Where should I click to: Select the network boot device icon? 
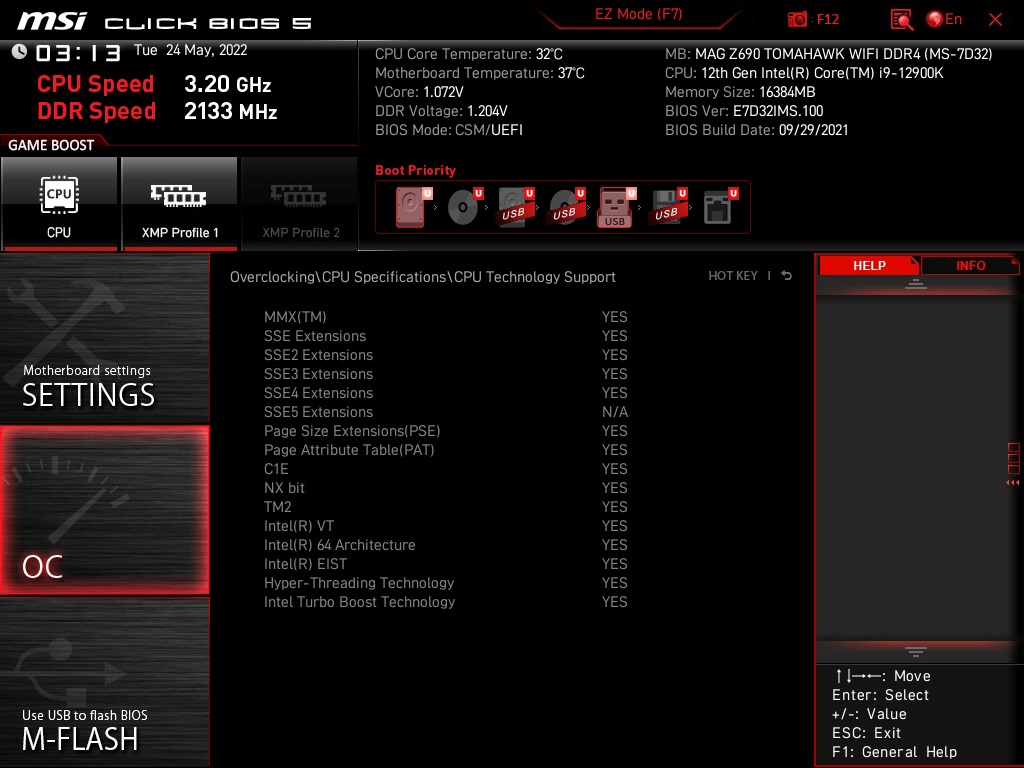point(720,207)
